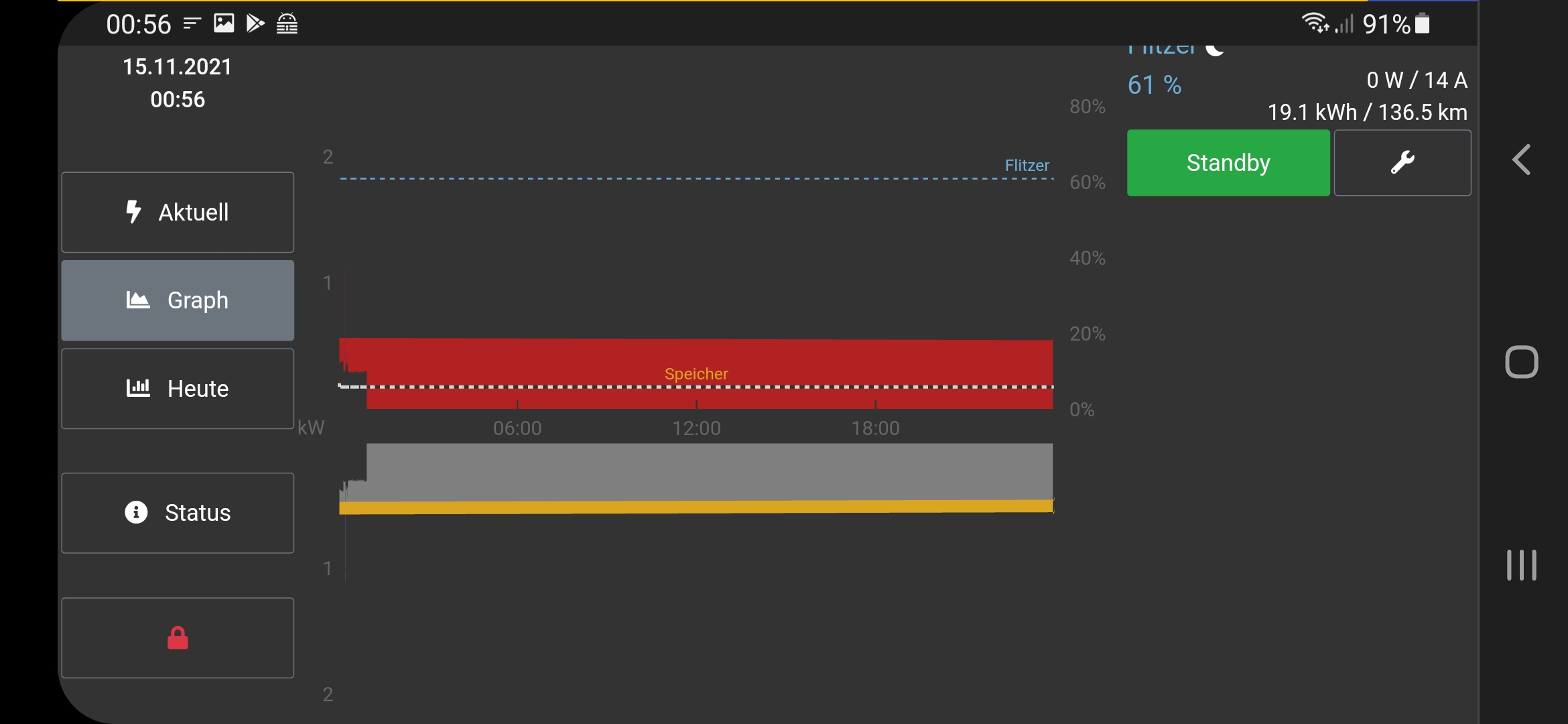The width and height of the screenshot is (1568, 724).
Task: Tap the red lock icon button
Action: click(x=178, y=638)
